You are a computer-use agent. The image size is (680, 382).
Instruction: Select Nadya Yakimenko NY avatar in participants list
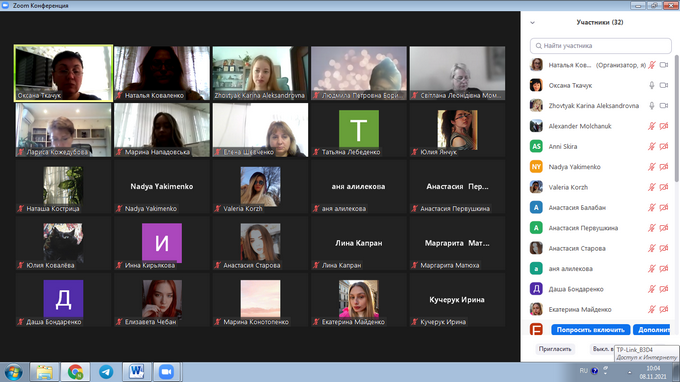536,167
